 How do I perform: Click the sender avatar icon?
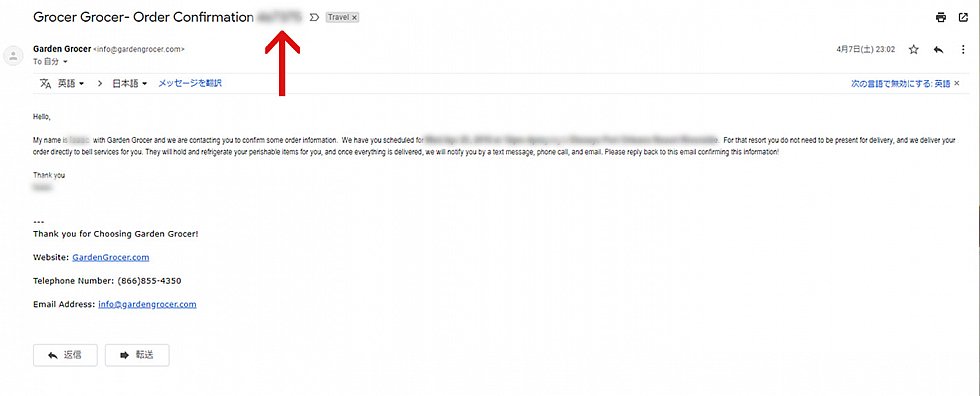tap(12, 56)
